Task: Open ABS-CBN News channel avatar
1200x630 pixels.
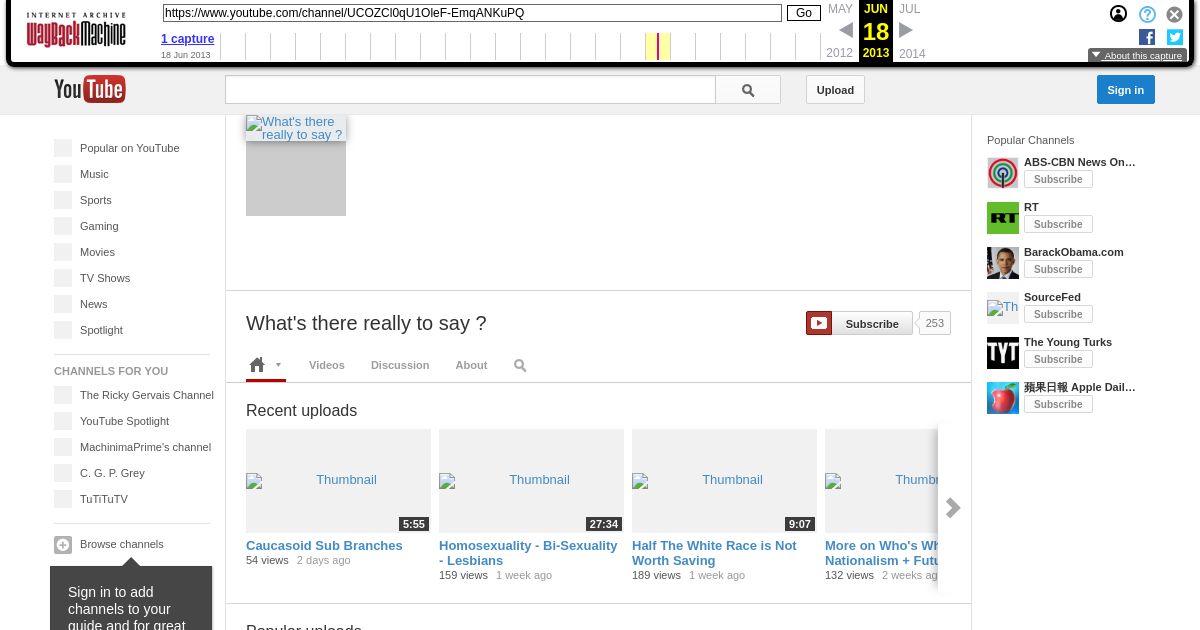Action: coord(1003,173)
